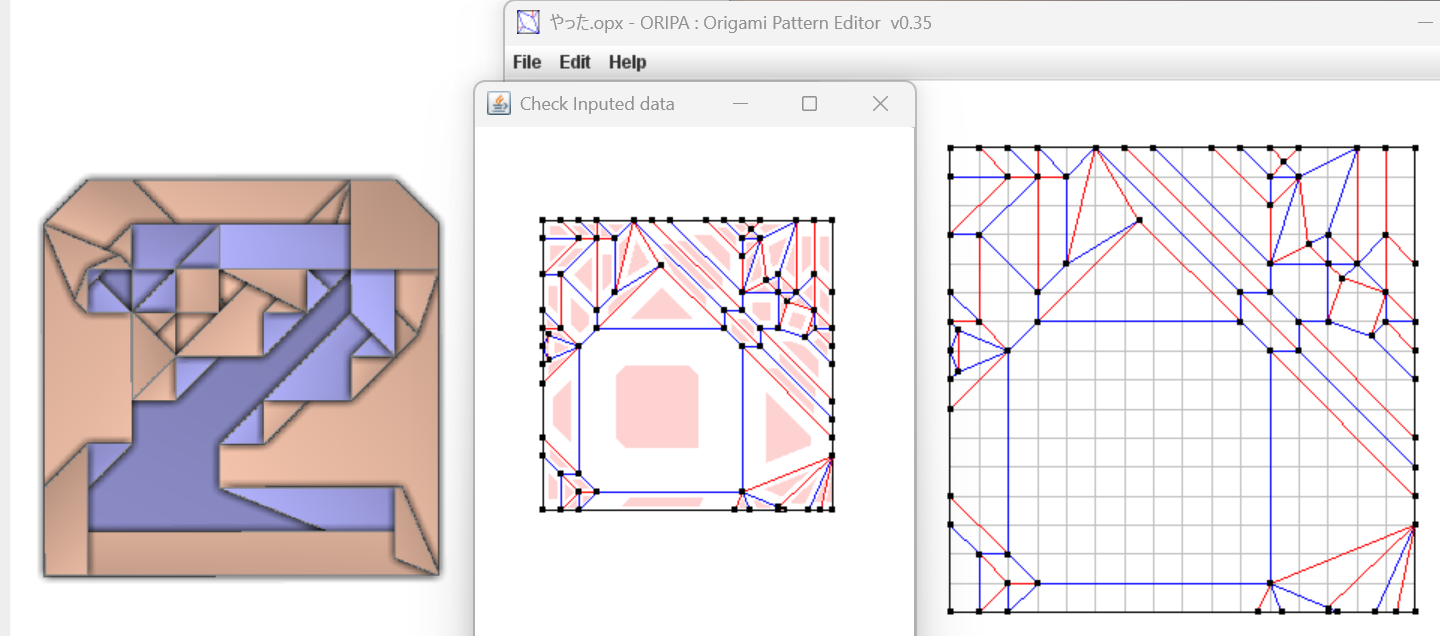Minimize the Check Inputed data window
Screen dimensions: 1440x636
pos(740,104)
